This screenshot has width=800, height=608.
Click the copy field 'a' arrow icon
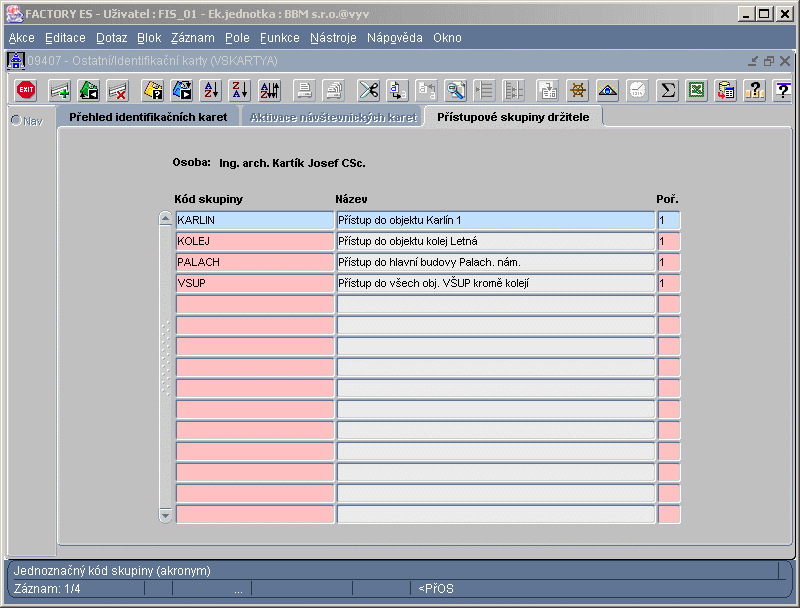pyautogui.click(x=397, y=90)
